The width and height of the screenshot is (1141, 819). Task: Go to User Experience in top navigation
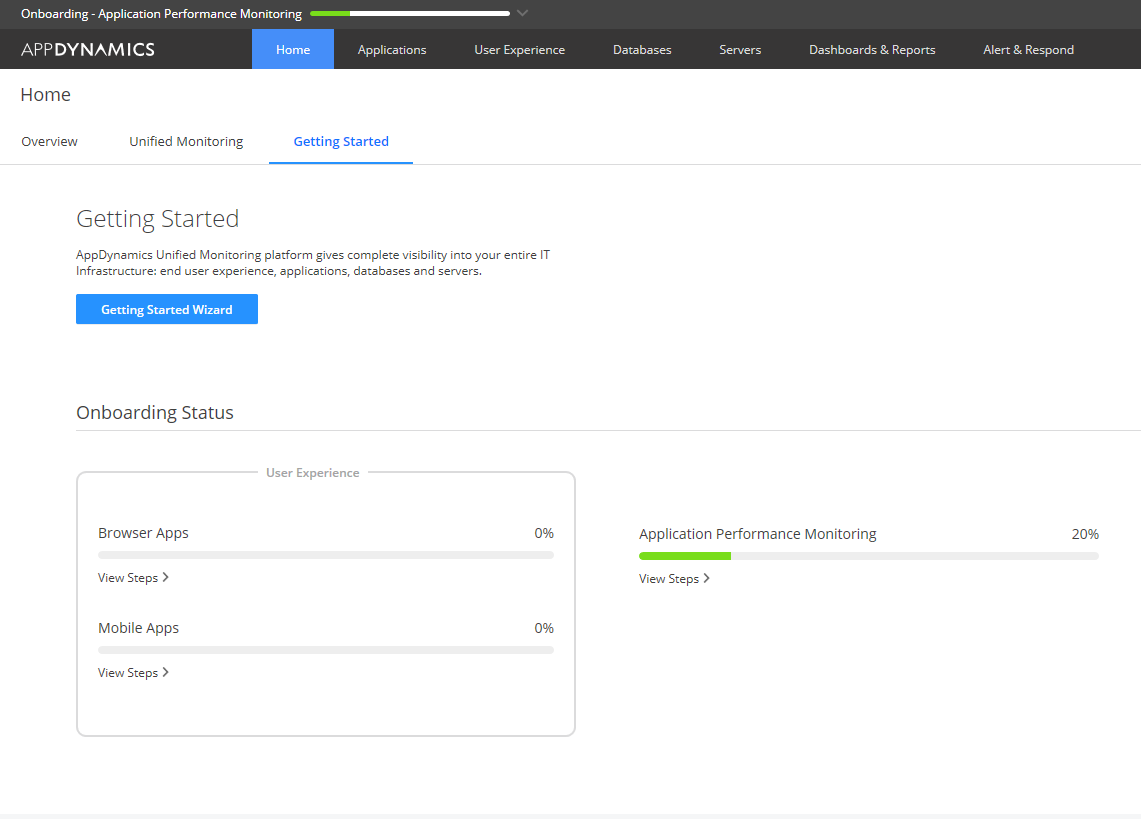(520, 50)
